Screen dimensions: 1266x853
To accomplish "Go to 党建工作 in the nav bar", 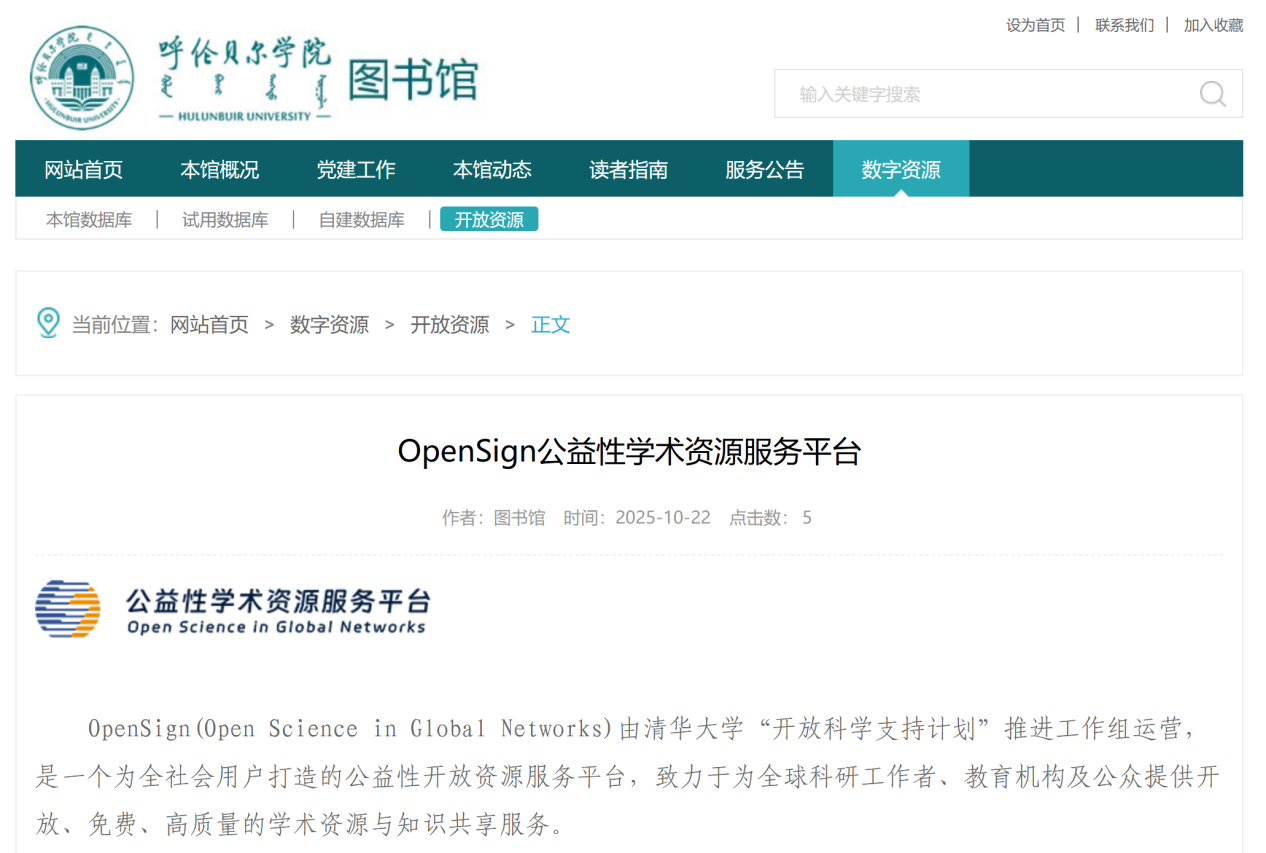I will (356, 169).
